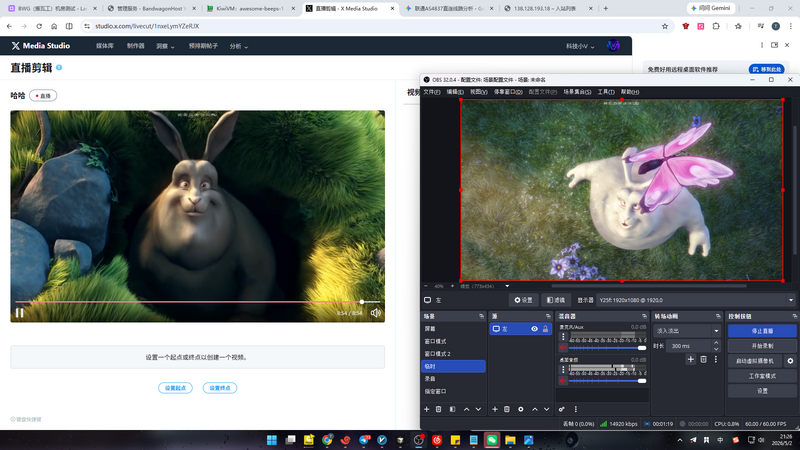Click zoom out minus in OBS preview
The height and width of the screenshot is (450, 800).
point(426,286)
